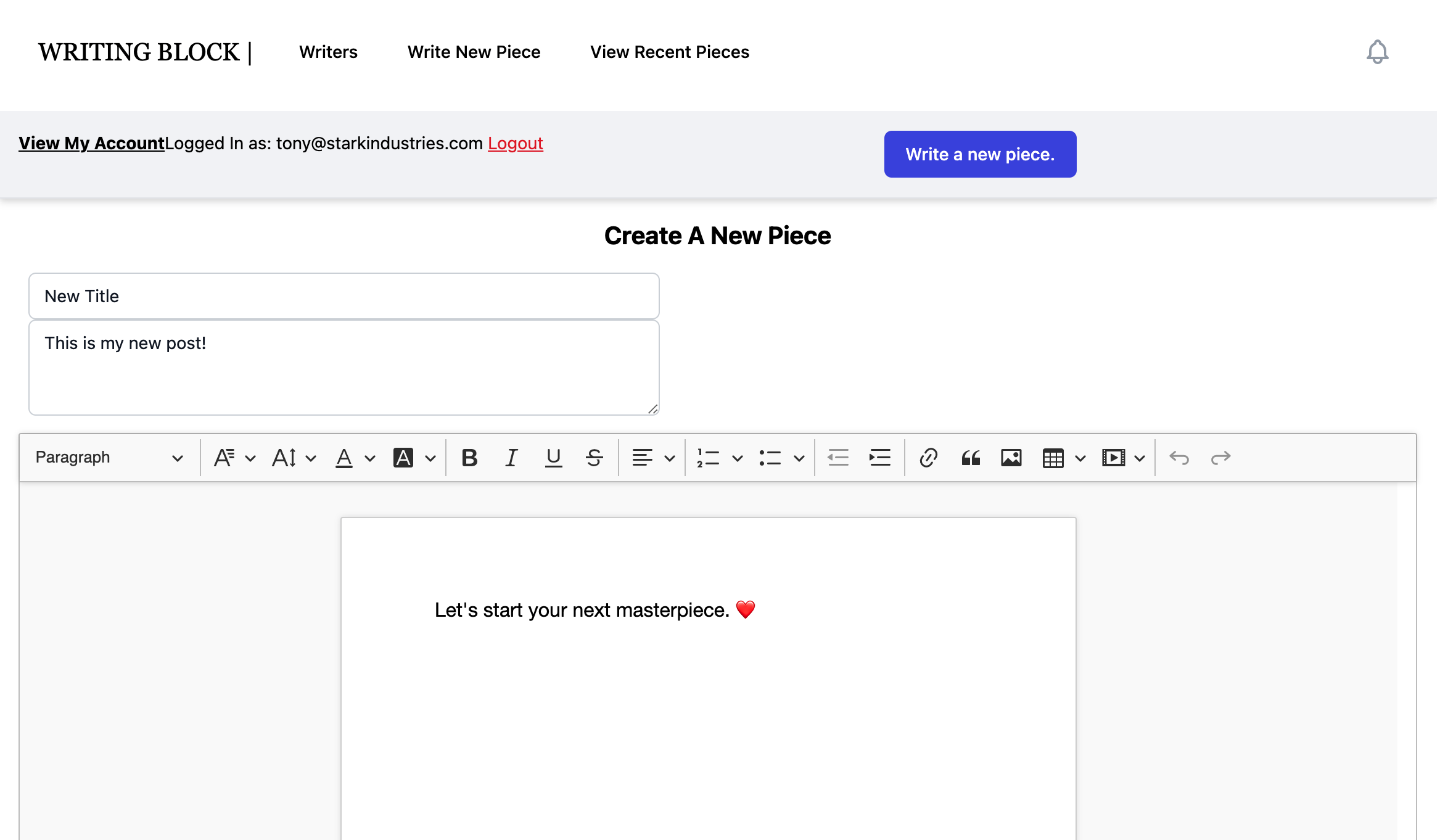Expand the numbered list options arrow
The image size is (1448, 840).
(737, 458)
